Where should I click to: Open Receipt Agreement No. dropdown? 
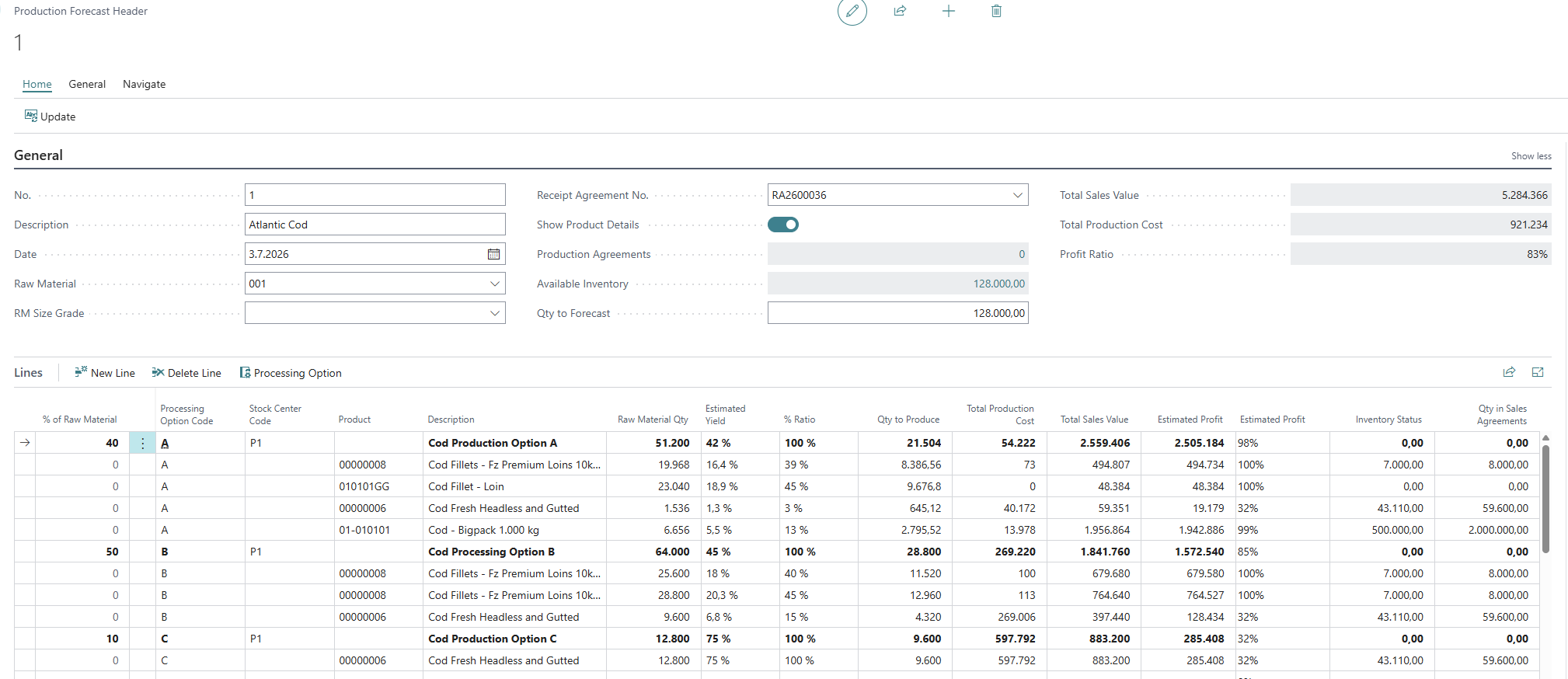(1018, 195)
